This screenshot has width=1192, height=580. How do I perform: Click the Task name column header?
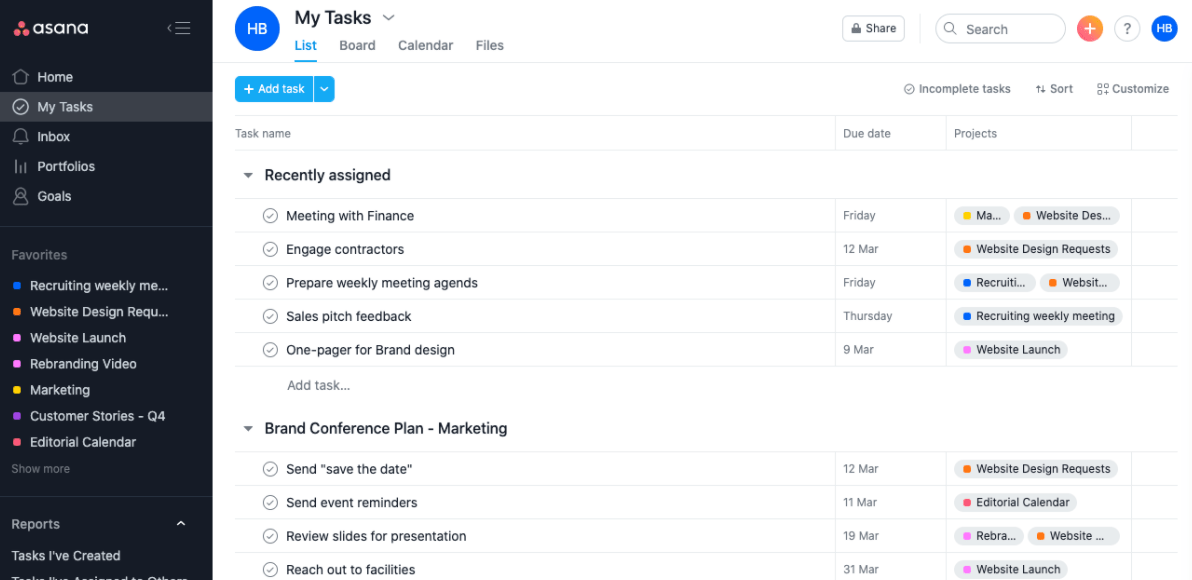pos(262,133)
